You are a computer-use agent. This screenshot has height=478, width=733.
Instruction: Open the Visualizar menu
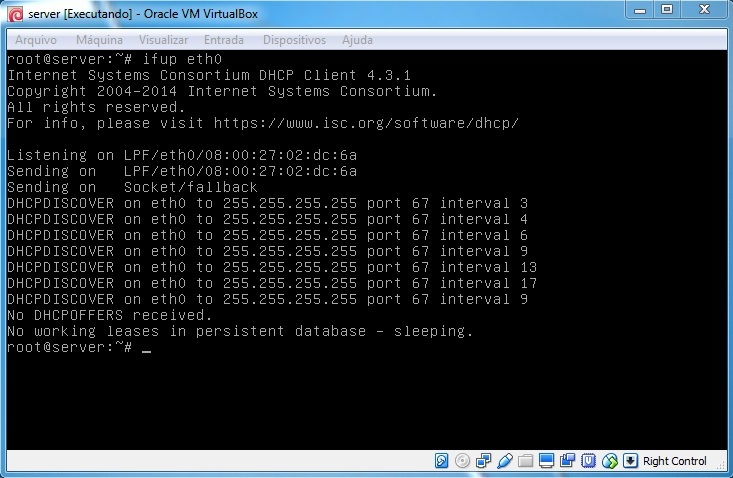163,40
